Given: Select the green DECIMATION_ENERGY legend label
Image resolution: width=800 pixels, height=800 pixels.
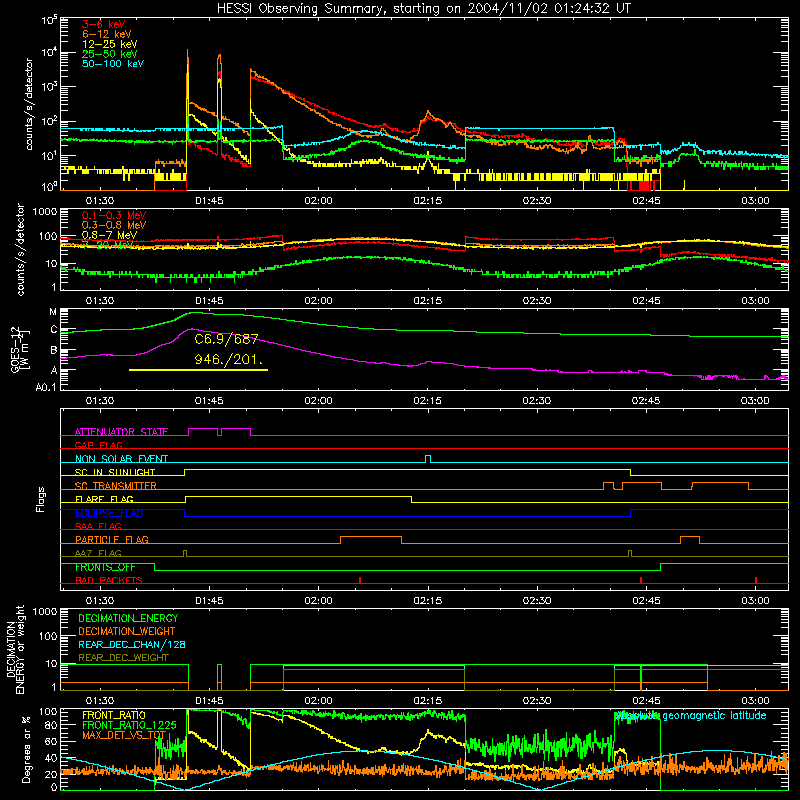Looking at the screenshot, I should point(128,618).
